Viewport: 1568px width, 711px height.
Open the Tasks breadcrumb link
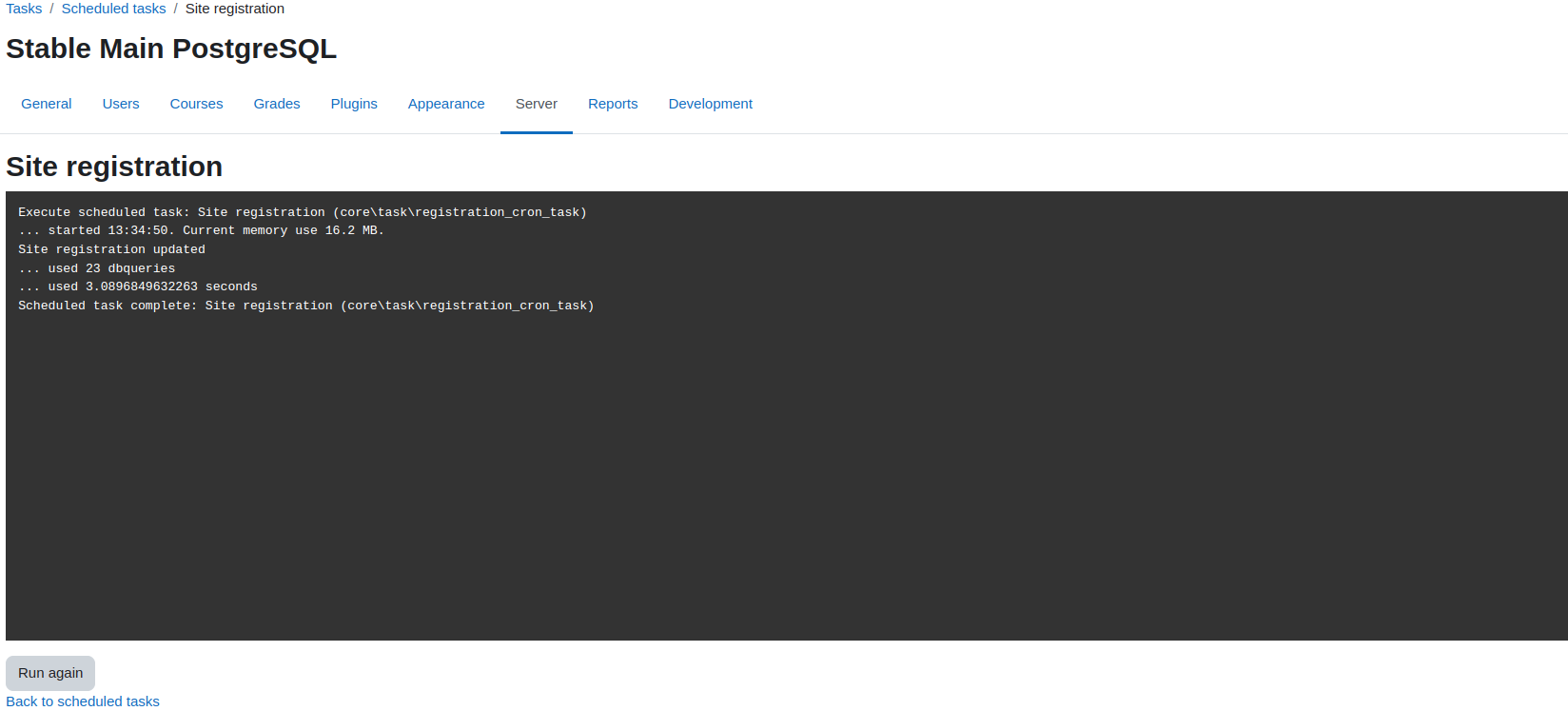tap(24, 9)
